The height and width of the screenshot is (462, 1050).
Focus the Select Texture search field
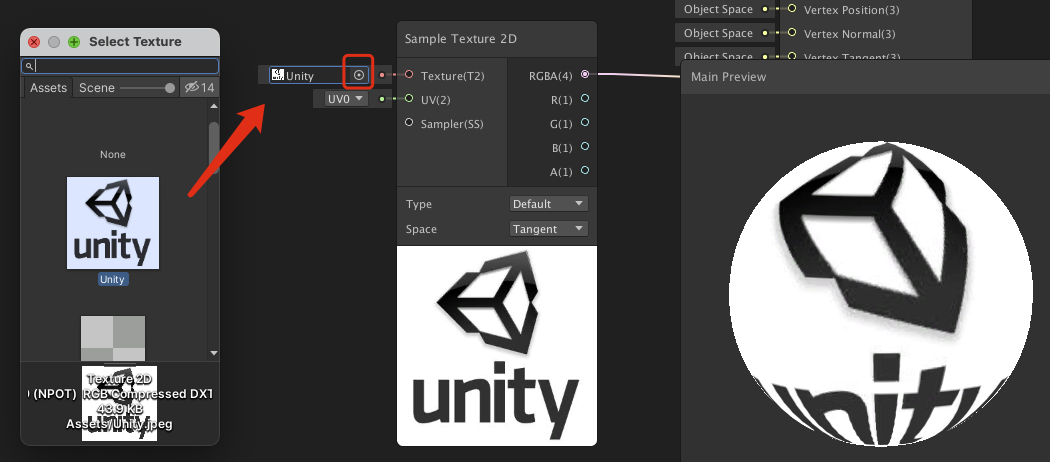tap(121, 66)
